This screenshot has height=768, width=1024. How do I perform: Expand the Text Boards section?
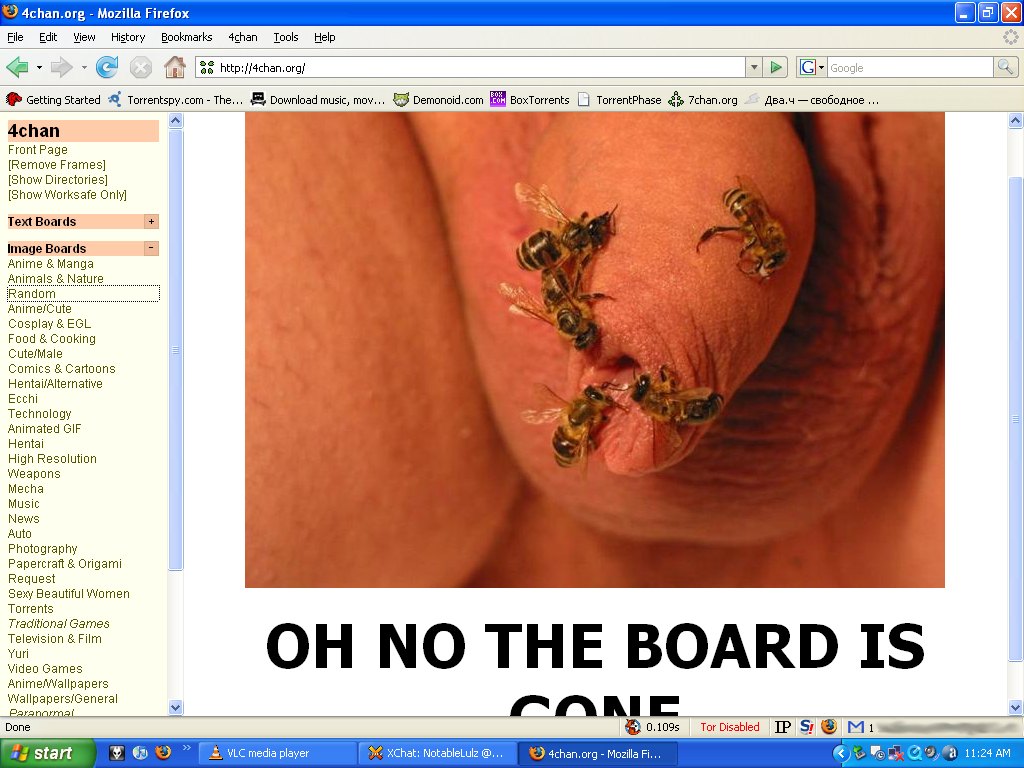click(151, 222)
